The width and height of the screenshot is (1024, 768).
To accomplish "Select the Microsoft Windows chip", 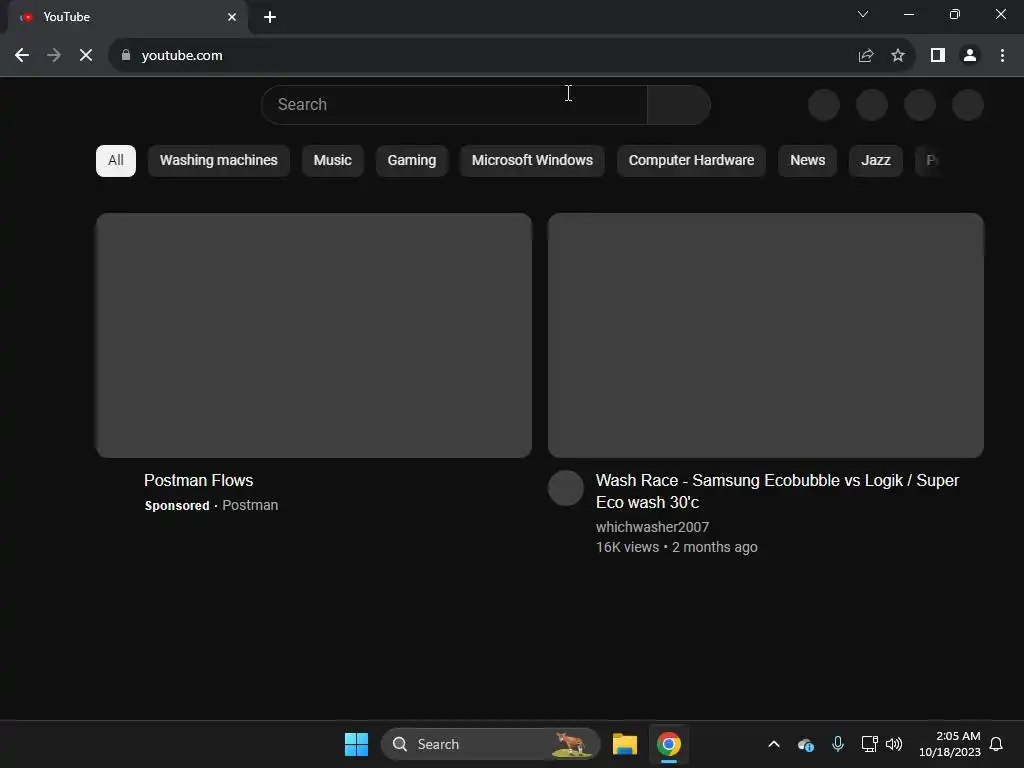I will pos(532,161).
